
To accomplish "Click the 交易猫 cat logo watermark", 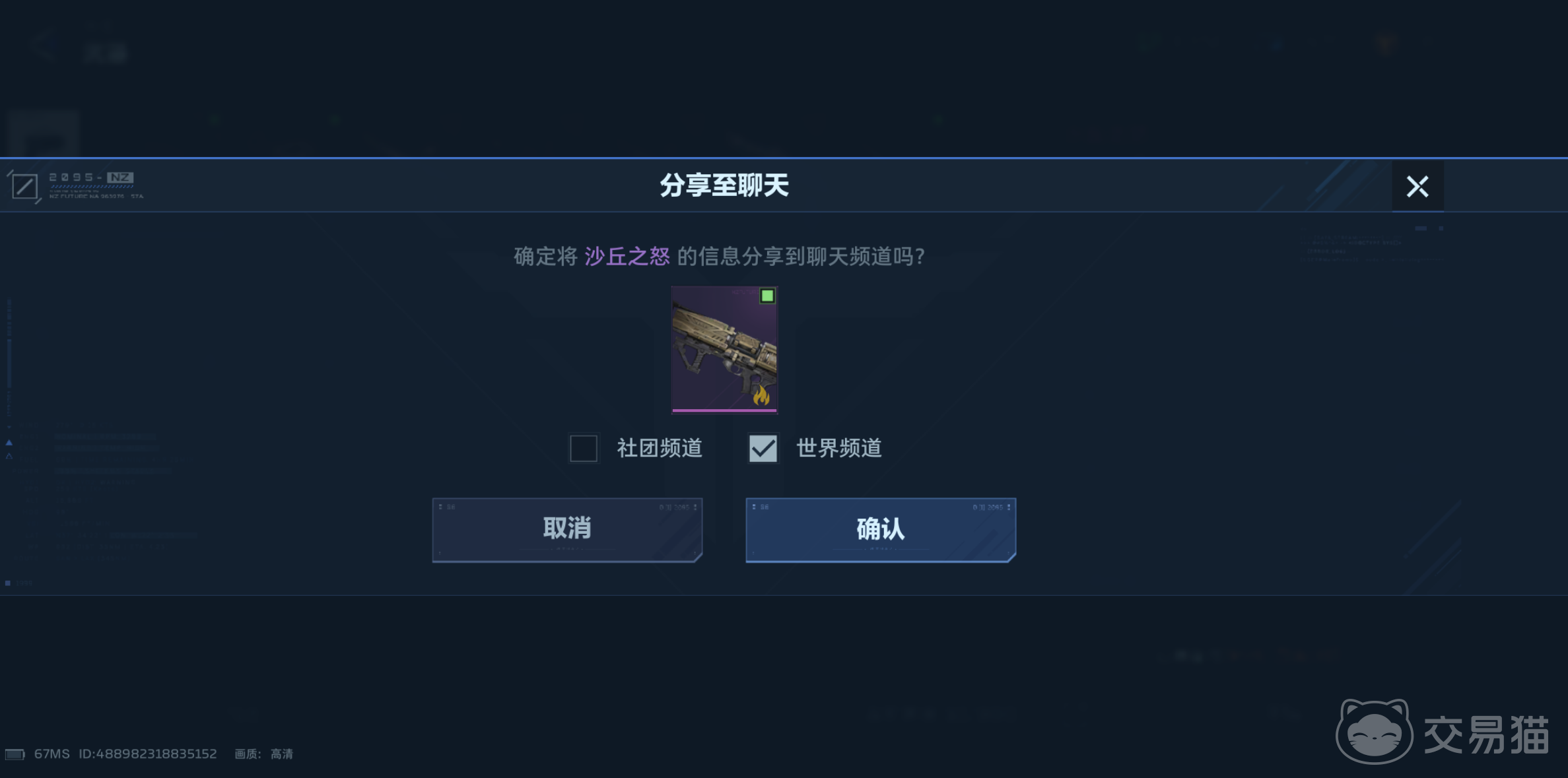I will (1375, 732).
